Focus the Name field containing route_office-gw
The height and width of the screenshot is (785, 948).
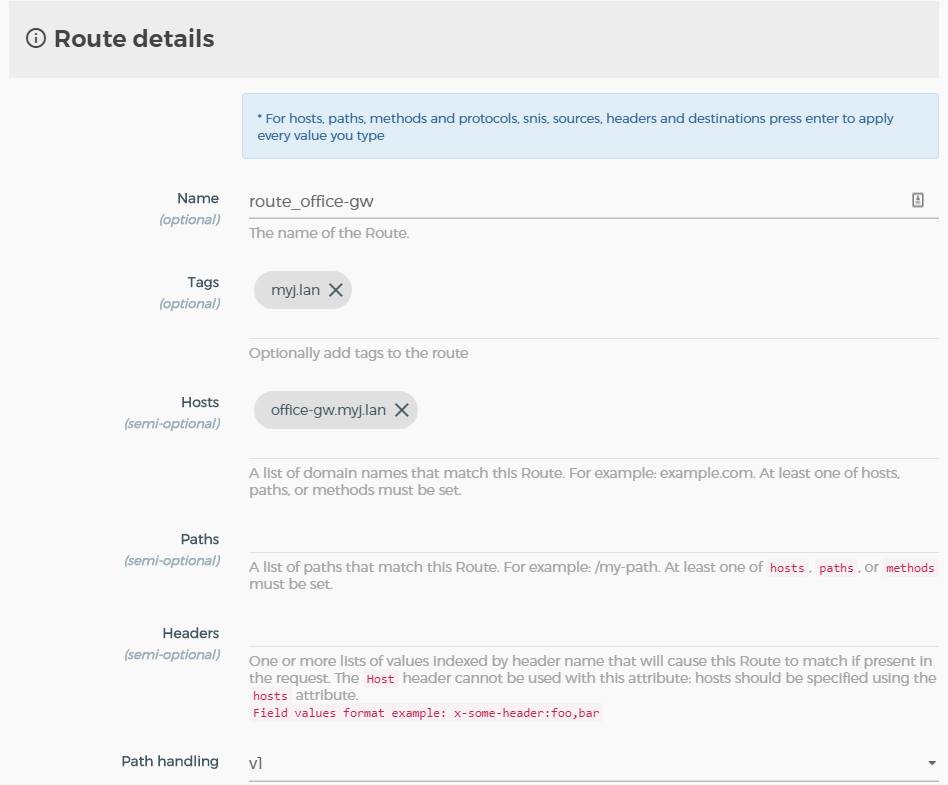[570, 201]
